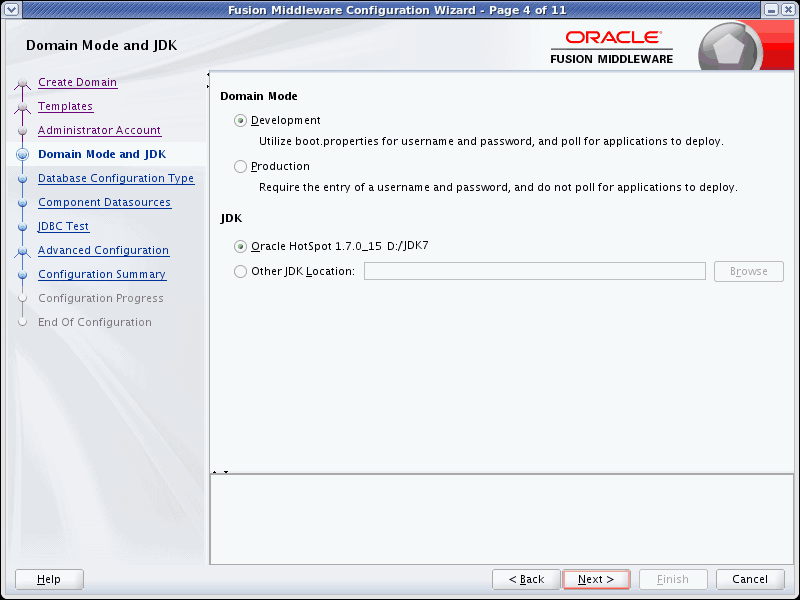Open the Advanced Configuration step

[x=104, y=250]
